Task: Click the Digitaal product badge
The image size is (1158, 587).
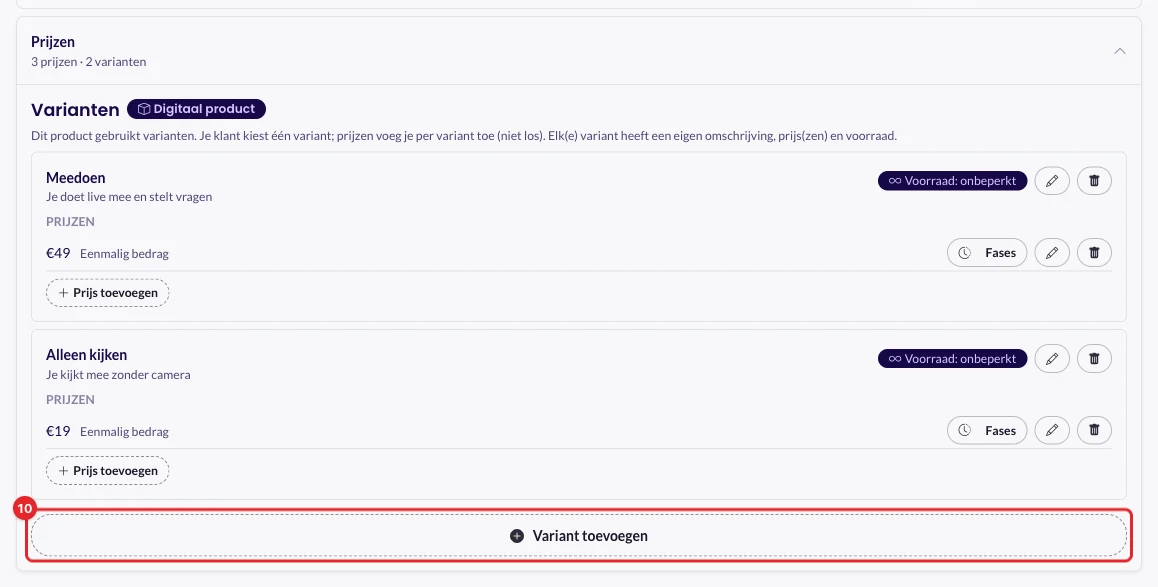Action: [196, 109]
